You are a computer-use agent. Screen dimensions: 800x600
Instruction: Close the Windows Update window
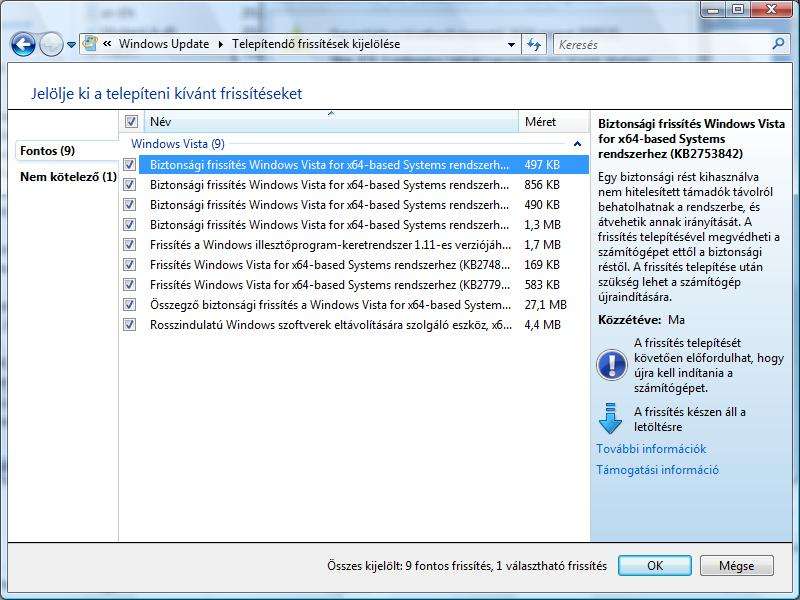[x=771, y=10]
